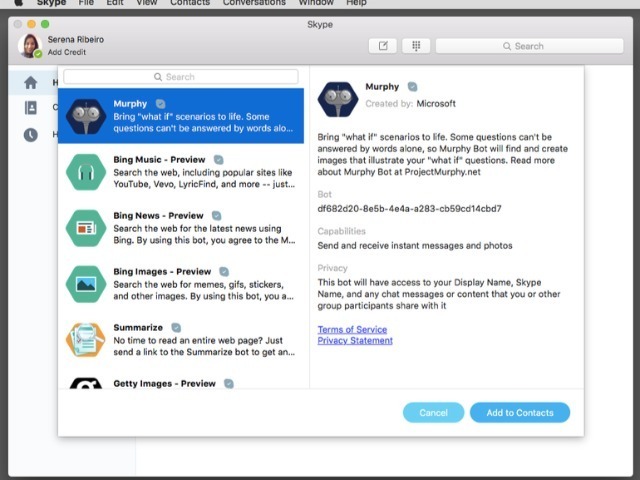Screen dimensions: 640x480
Task: Open the Help menu
Action: point(356,2)
